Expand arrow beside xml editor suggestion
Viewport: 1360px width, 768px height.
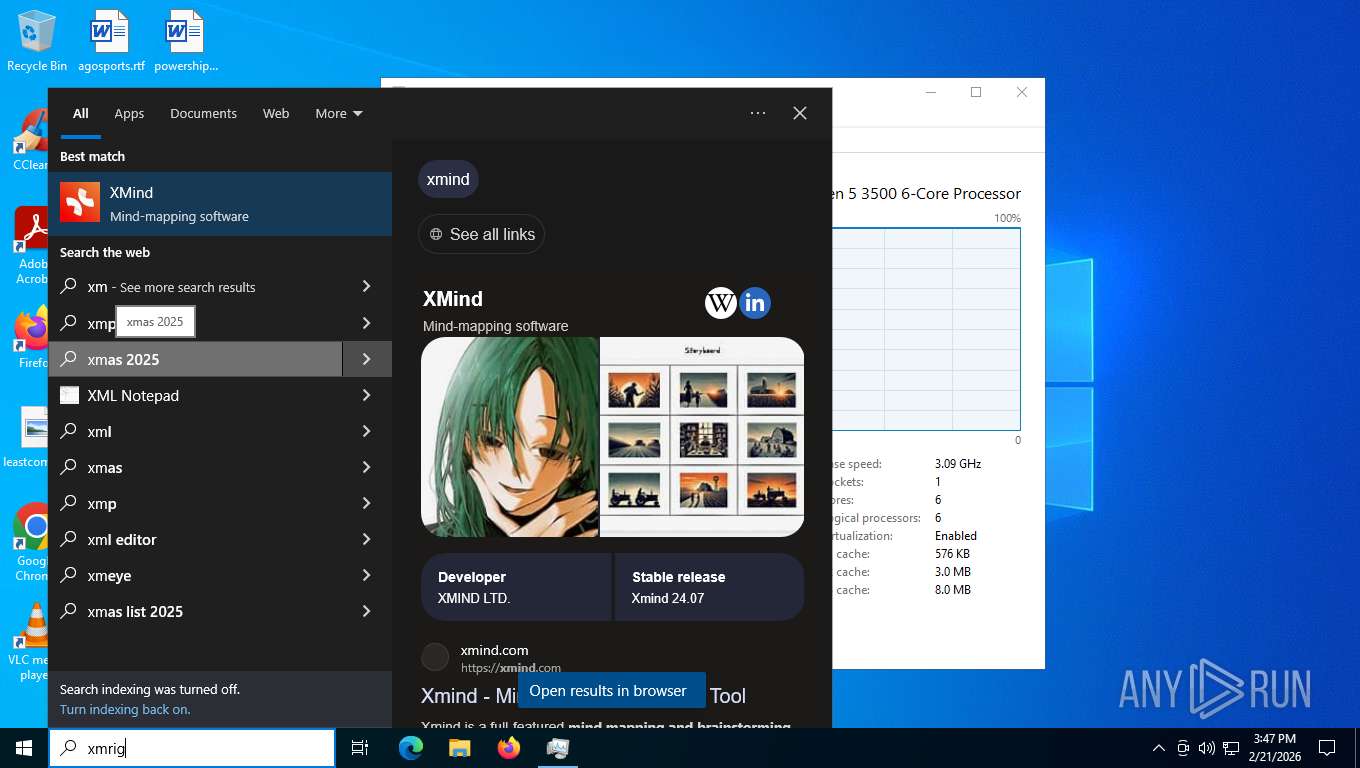tap(366, 539)
